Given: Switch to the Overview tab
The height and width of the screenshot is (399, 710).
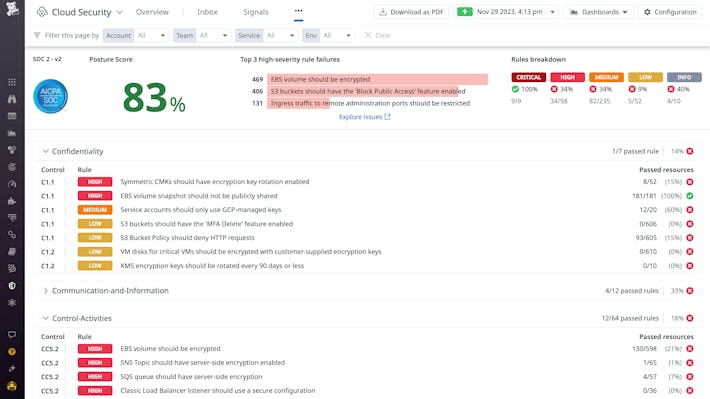Looking at the screenshot, I should [x=152, y=12].
